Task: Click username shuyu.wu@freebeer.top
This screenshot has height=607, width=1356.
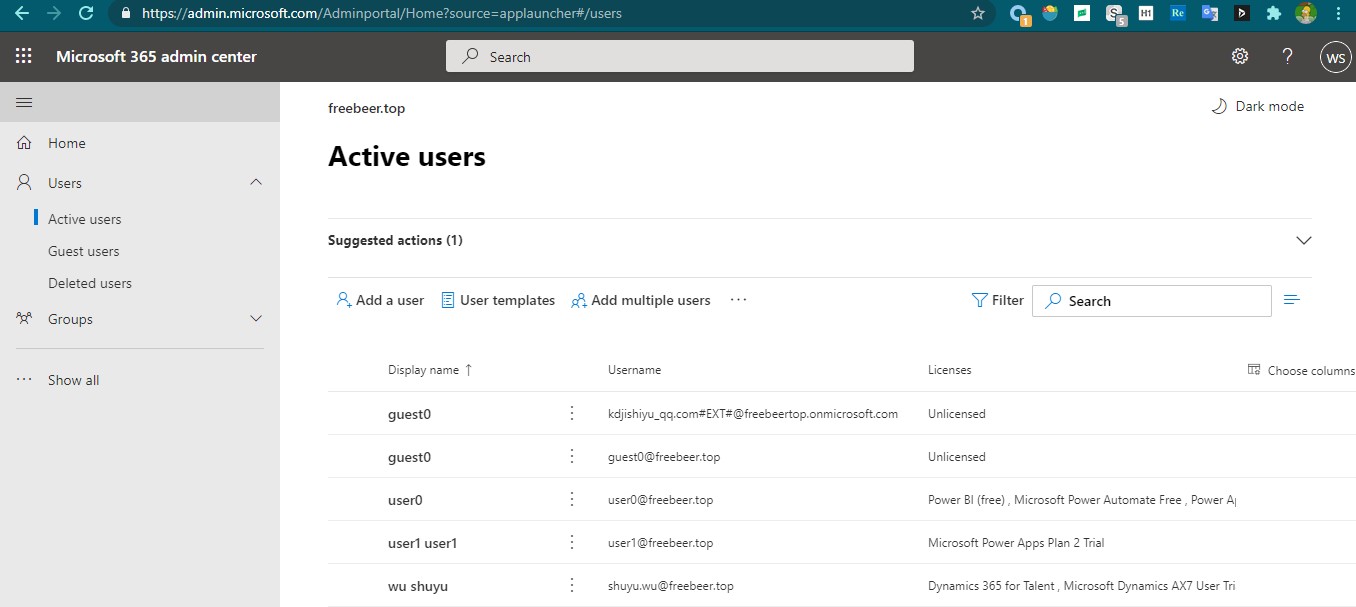Action: point(671,586)
